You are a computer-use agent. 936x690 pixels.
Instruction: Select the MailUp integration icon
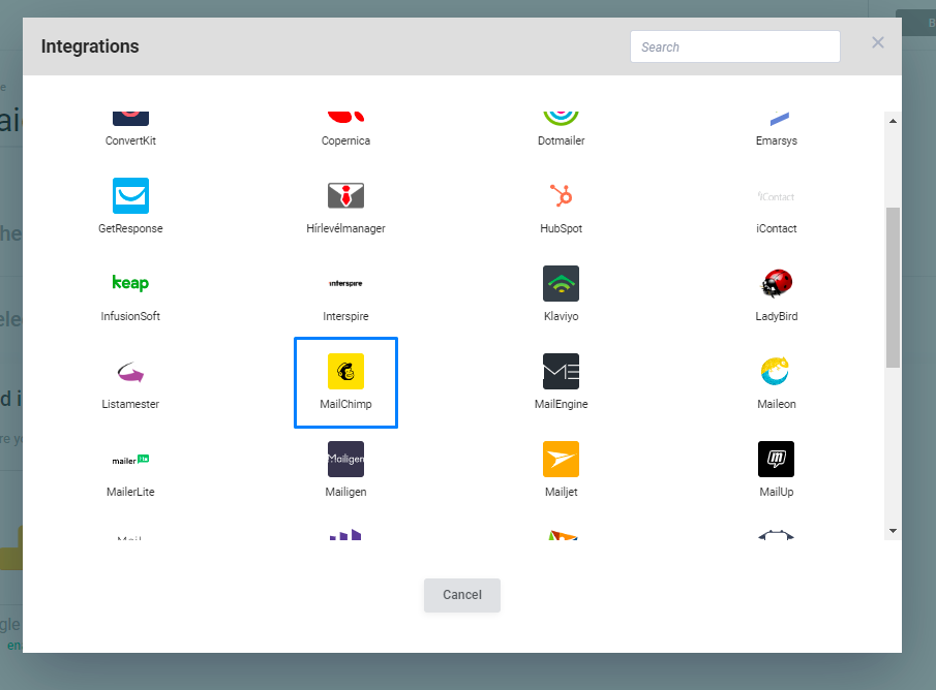(x=776, y=458)
